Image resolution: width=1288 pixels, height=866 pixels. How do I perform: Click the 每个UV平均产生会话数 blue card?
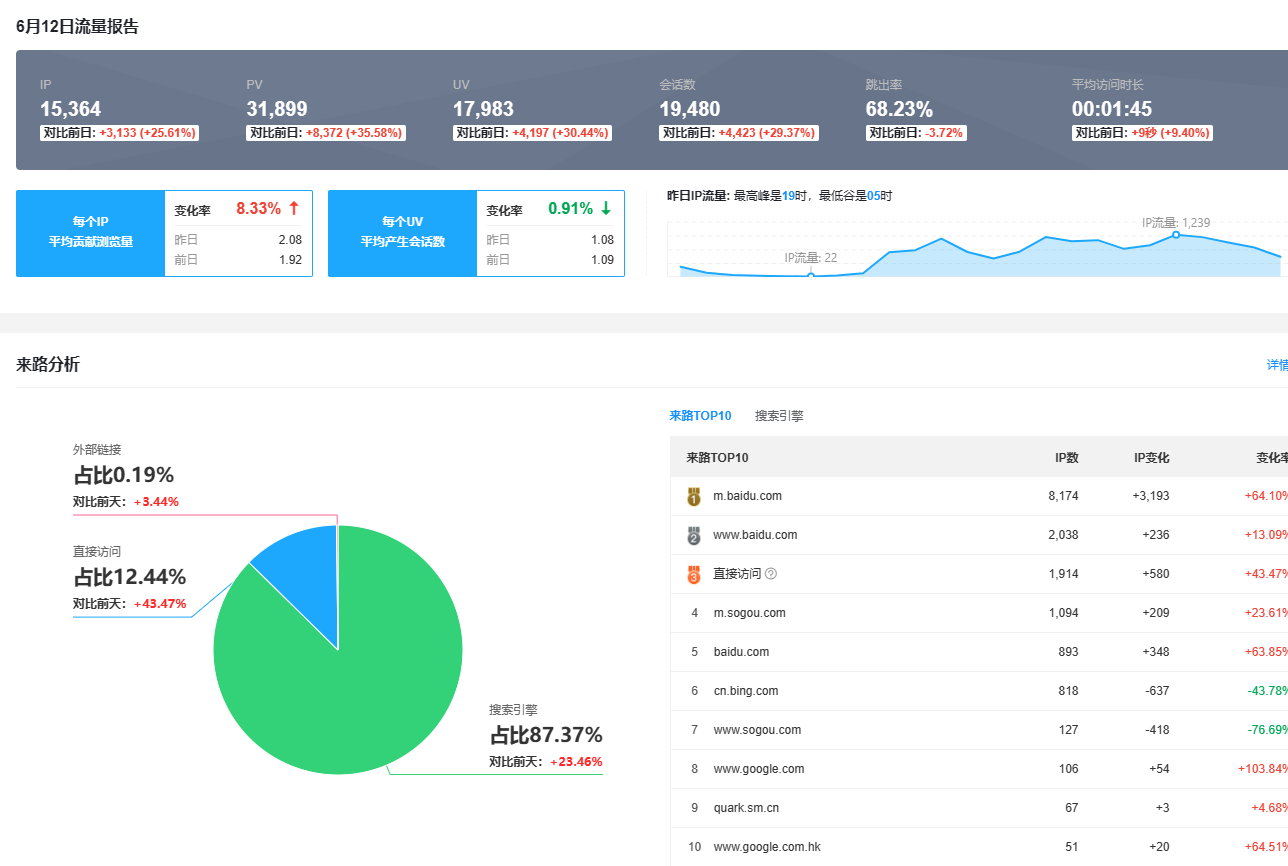coord(402,232)
